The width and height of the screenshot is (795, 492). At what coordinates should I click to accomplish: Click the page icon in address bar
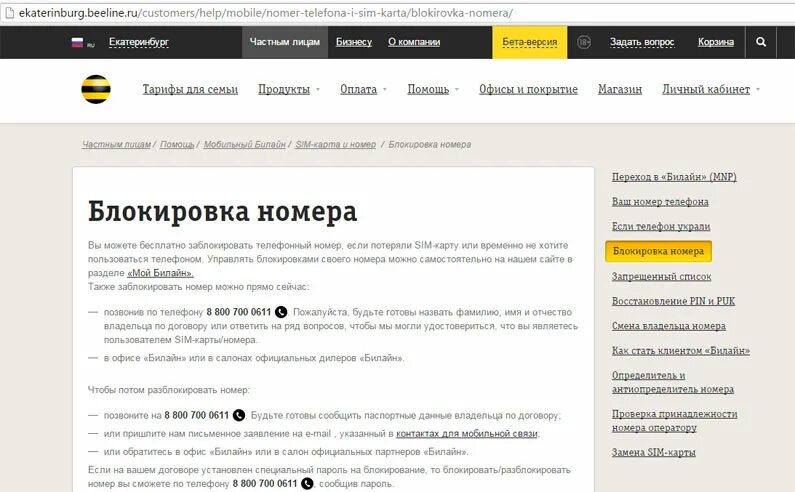click(9, 13)
